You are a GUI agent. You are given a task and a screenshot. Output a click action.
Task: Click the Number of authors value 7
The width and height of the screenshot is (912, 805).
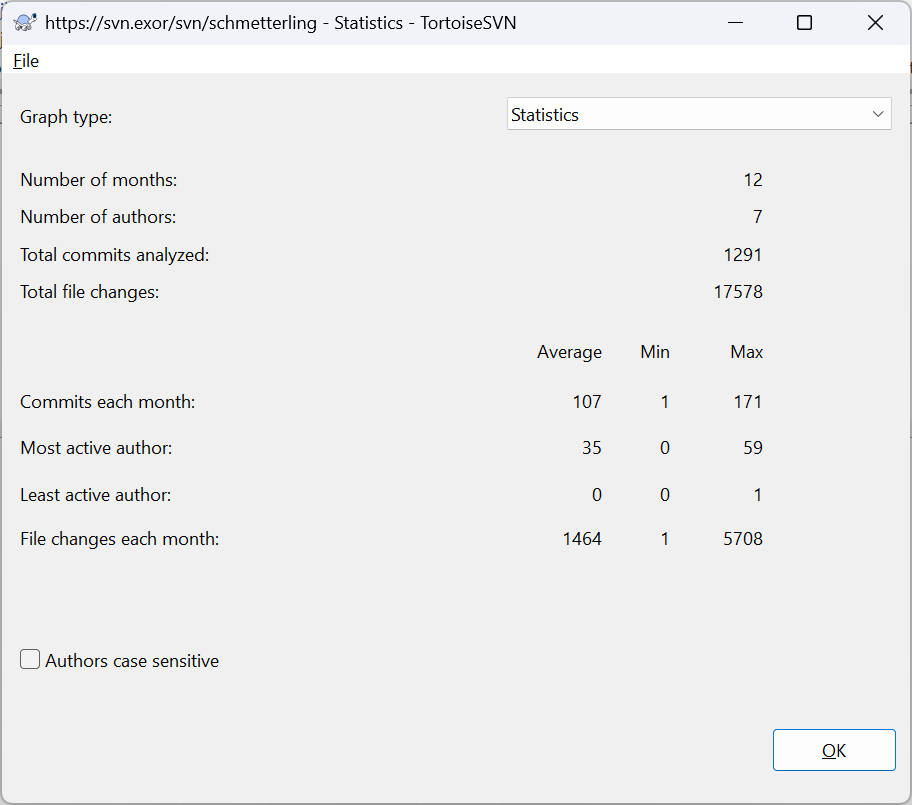(757, 217)
